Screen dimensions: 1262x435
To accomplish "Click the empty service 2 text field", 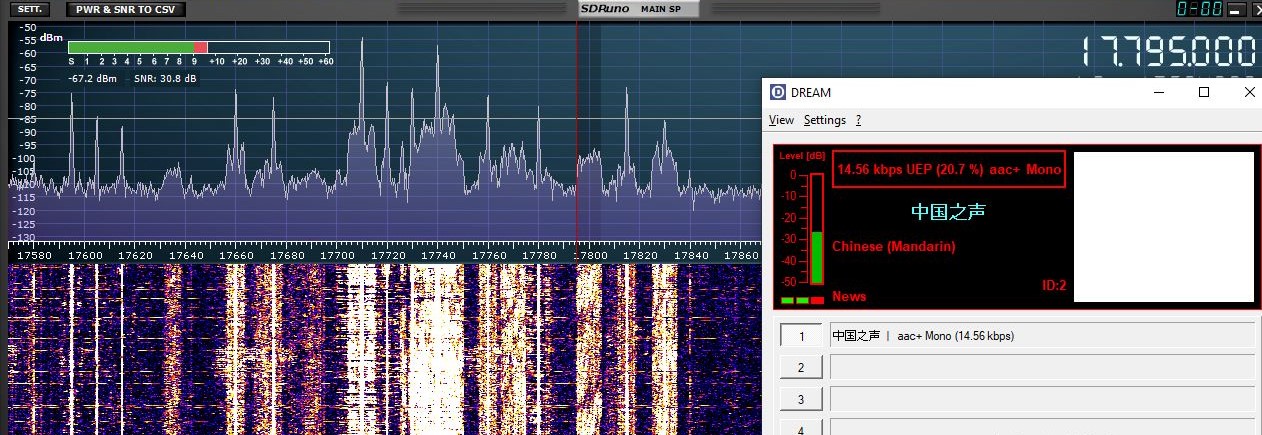I will [x=1043, y=367].
